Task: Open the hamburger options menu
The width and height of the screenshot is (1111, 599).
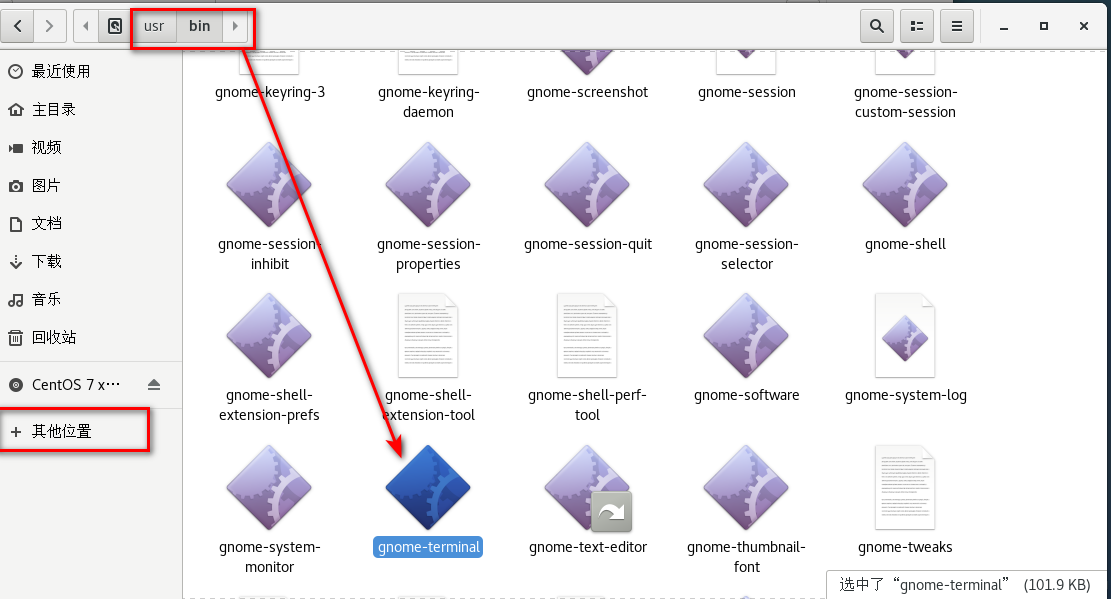Action: (957, 26)
